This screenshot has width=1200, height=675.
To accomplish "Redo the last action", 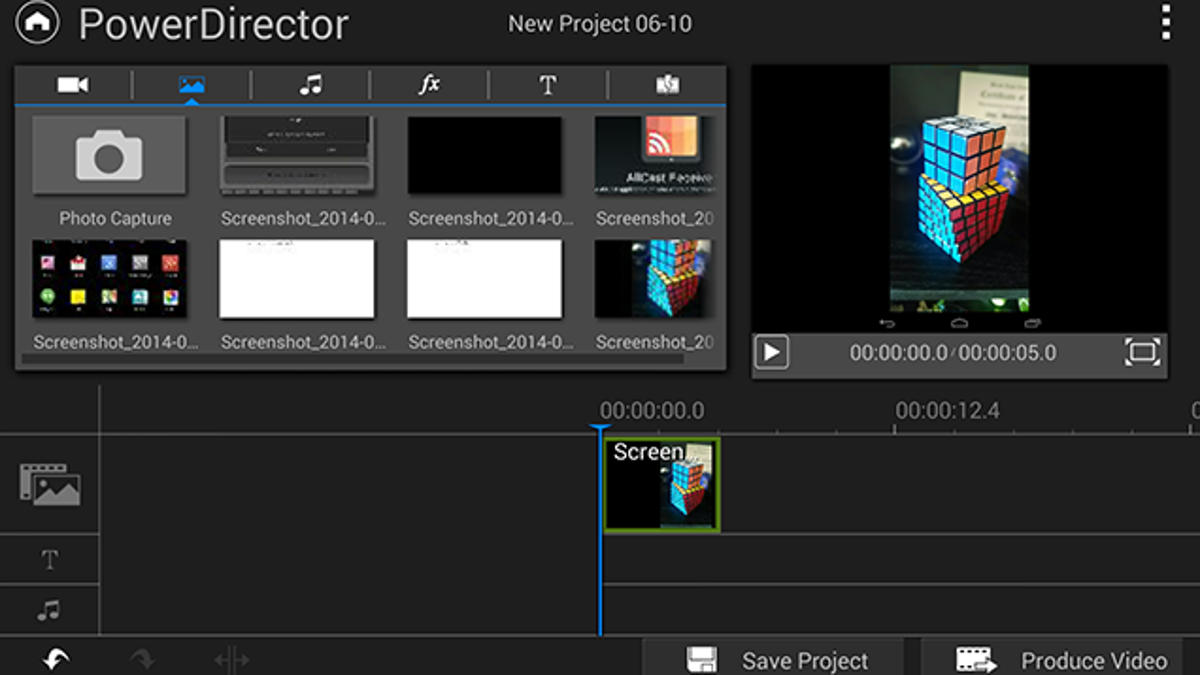I will pyautogui.click(x=142, y=659).
